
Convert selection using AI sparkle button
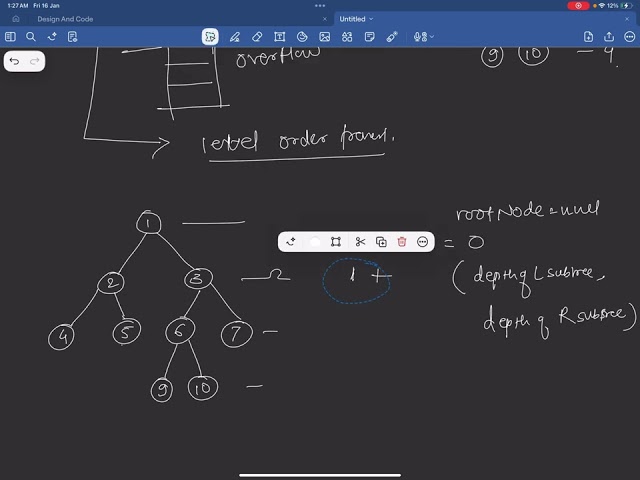point(291,242)
